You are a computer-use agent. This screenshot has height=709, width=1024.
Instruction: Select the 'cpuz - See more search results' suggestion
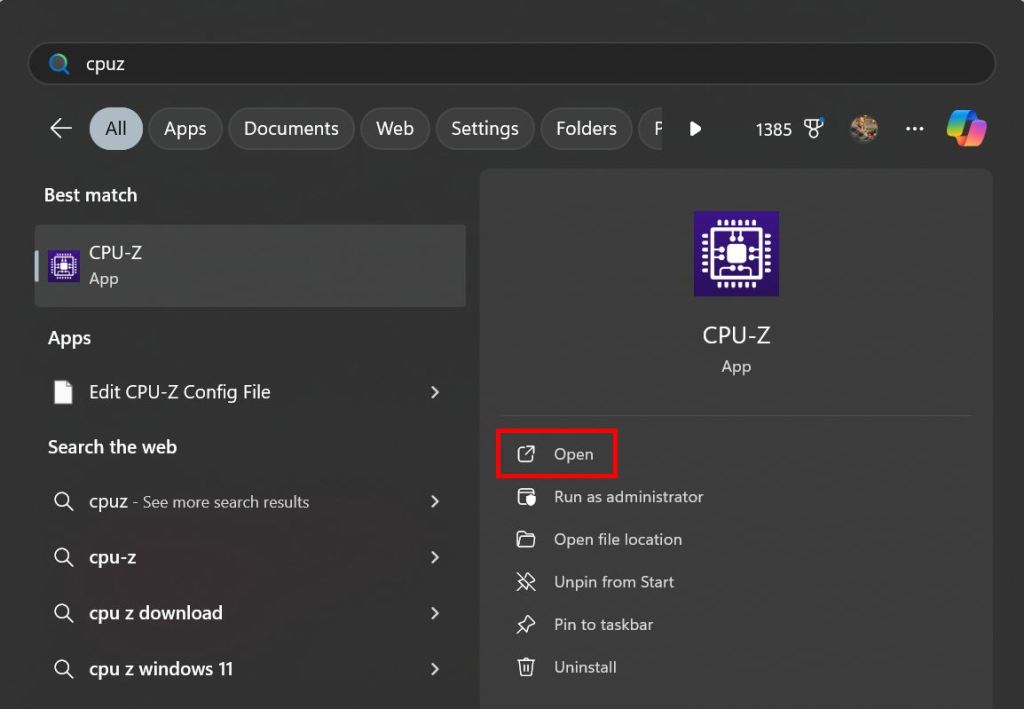(x=250, y=501)
